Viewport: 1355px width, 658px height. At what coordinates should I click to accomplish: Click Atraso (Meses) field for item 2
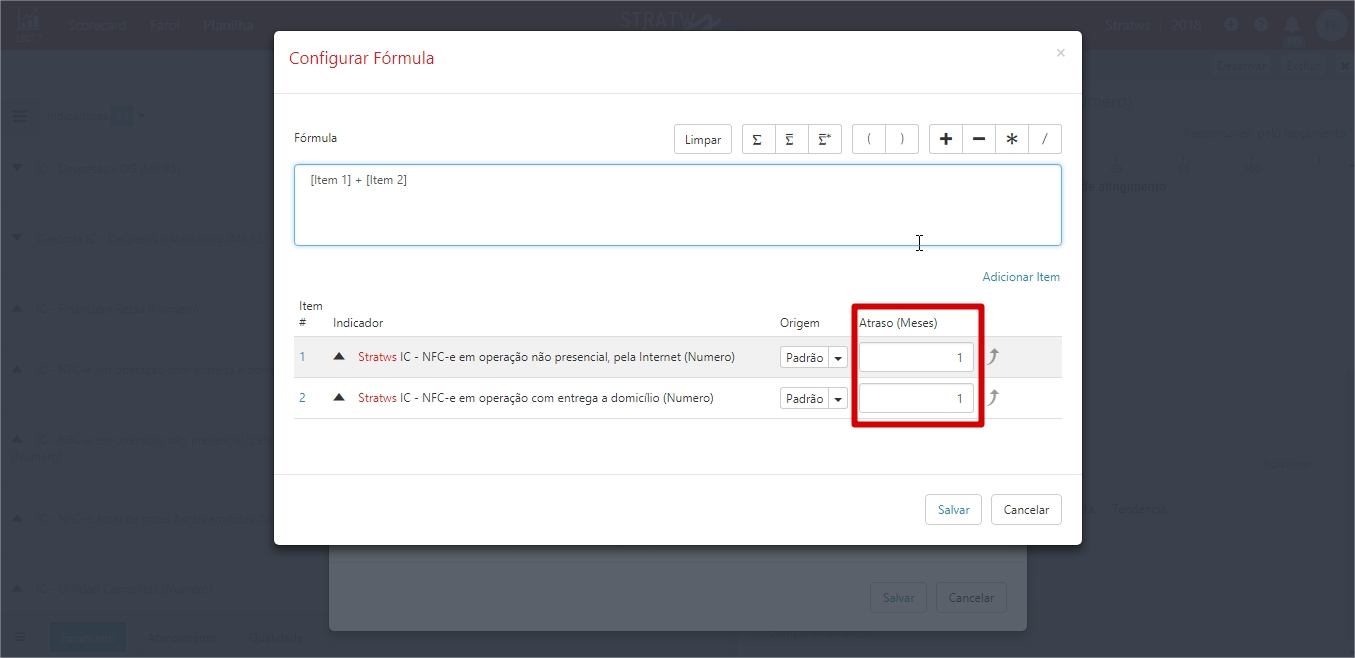(916, 398)
